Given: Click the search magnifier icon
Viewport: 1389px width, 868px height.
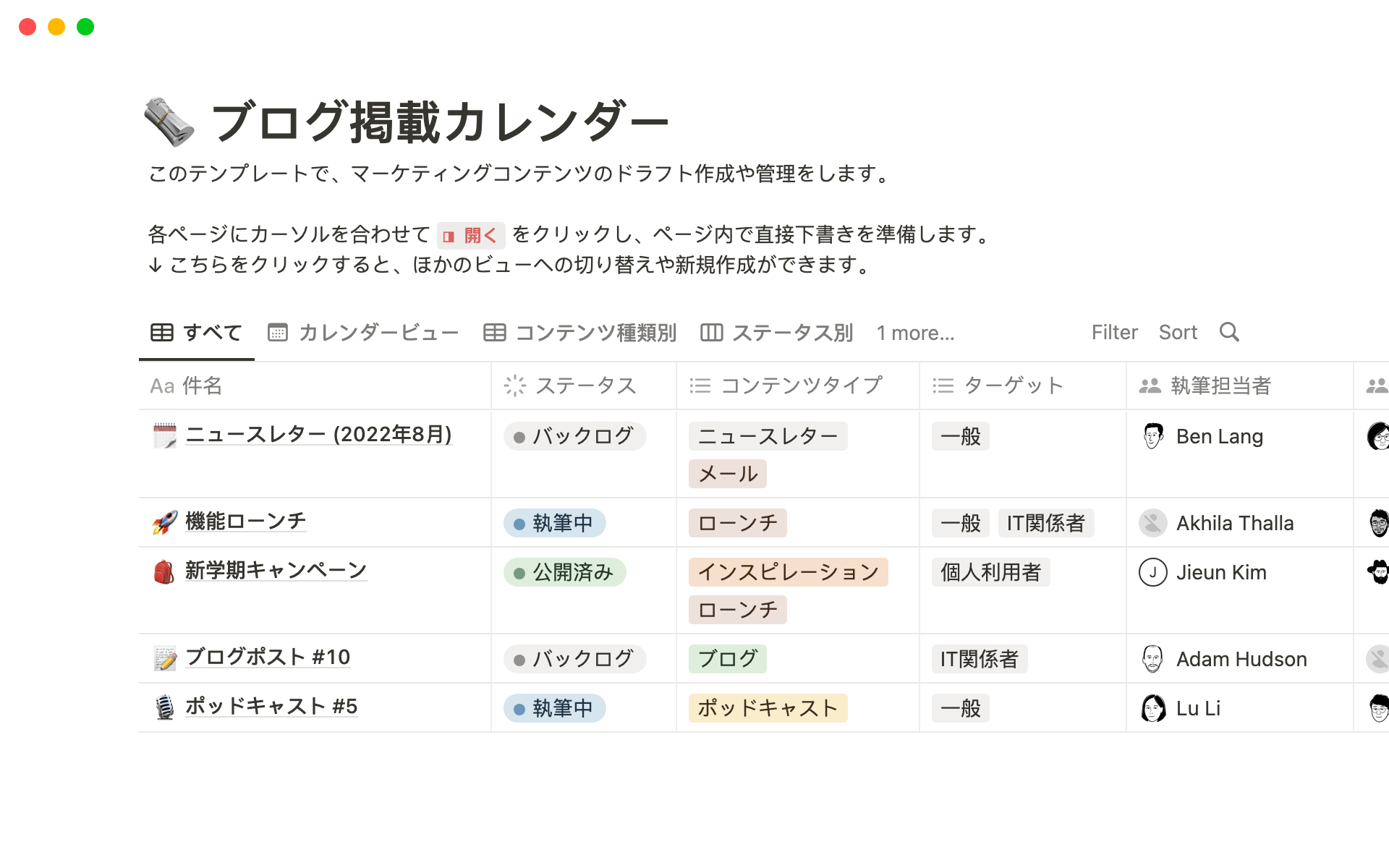Looking at the screenshot, I should click(1229, 332).
